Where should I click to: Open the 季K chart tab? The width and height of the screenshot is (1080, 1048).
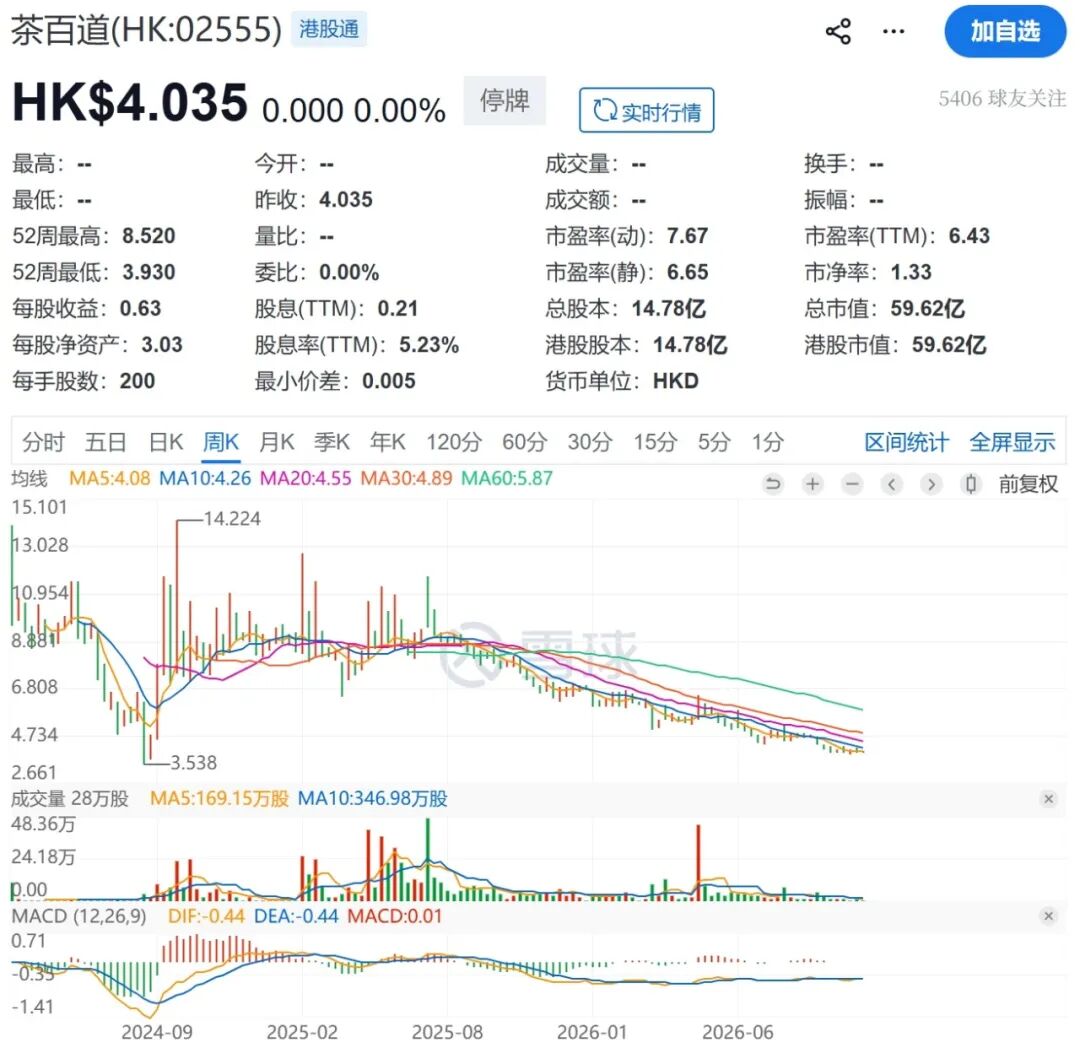click(332, 442)
